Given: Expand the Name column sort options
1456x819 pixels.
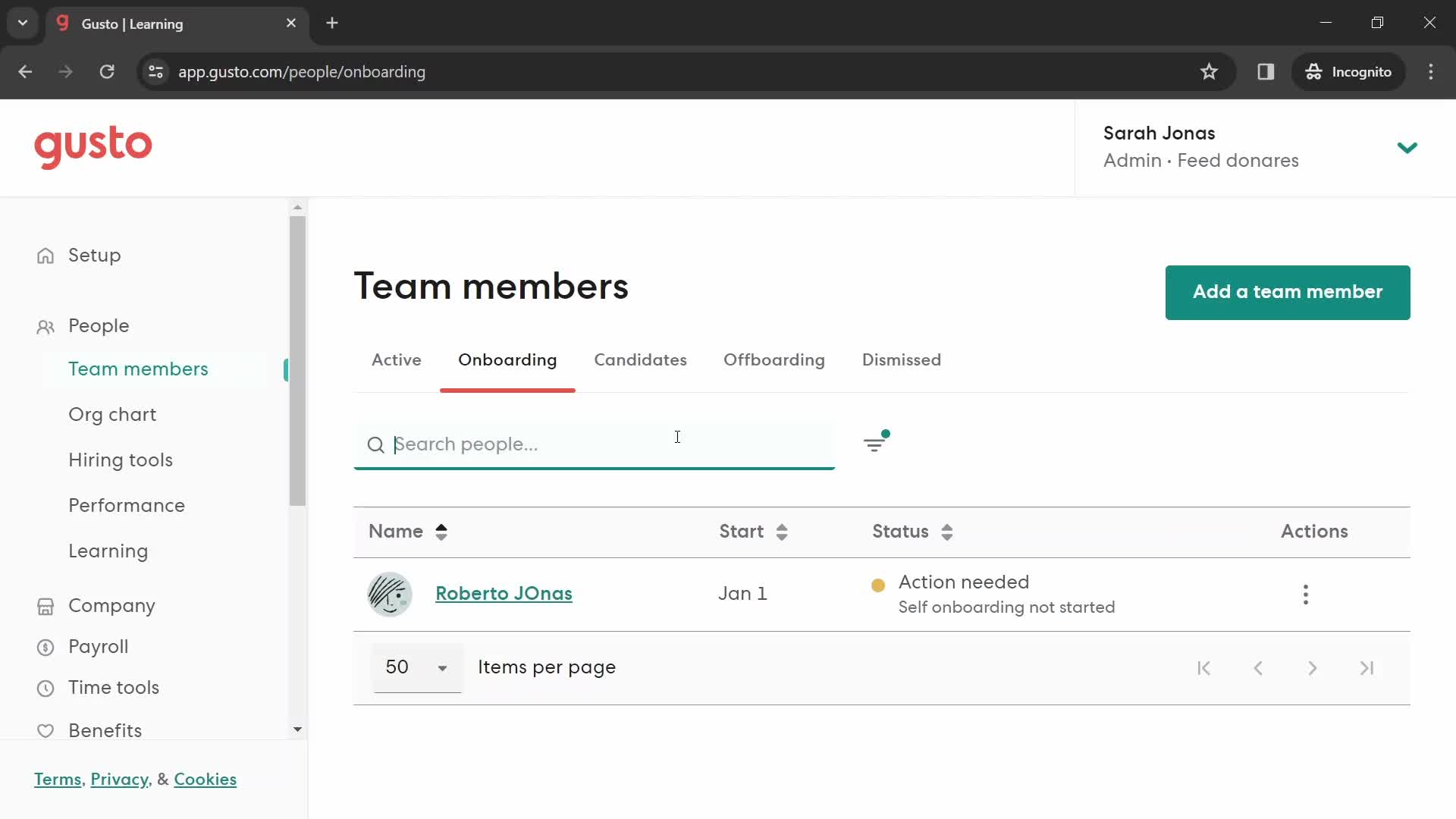Looking at the screenshot, I should 440,531.
